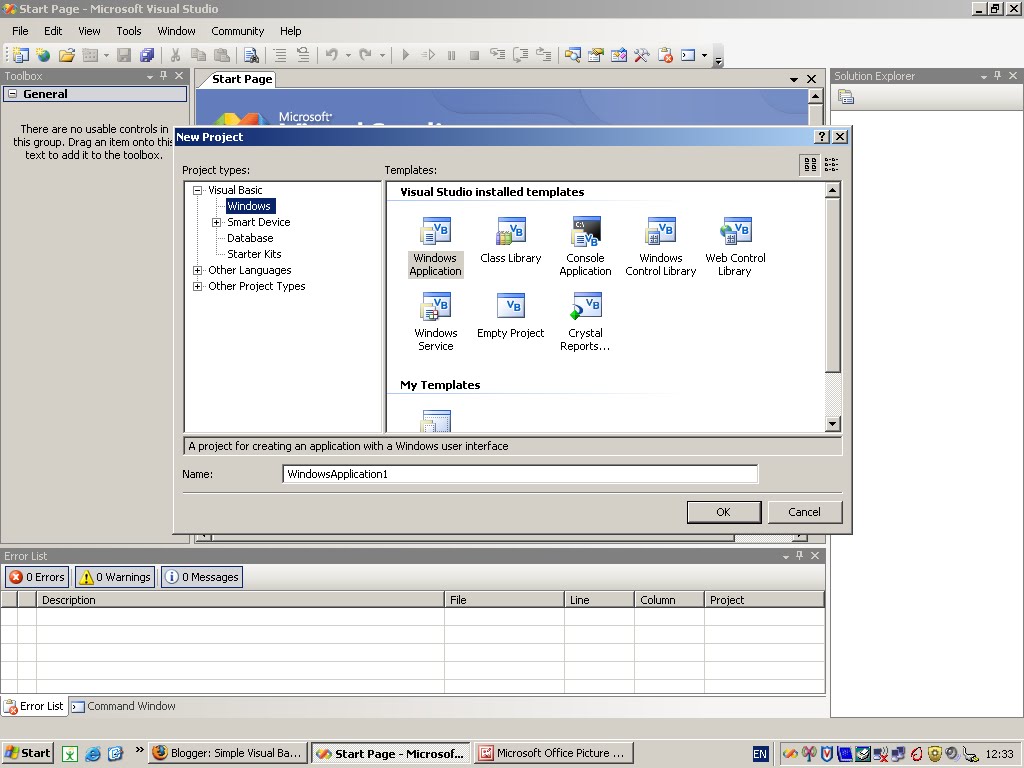Switch templates view to small icons

click(831, 164)
